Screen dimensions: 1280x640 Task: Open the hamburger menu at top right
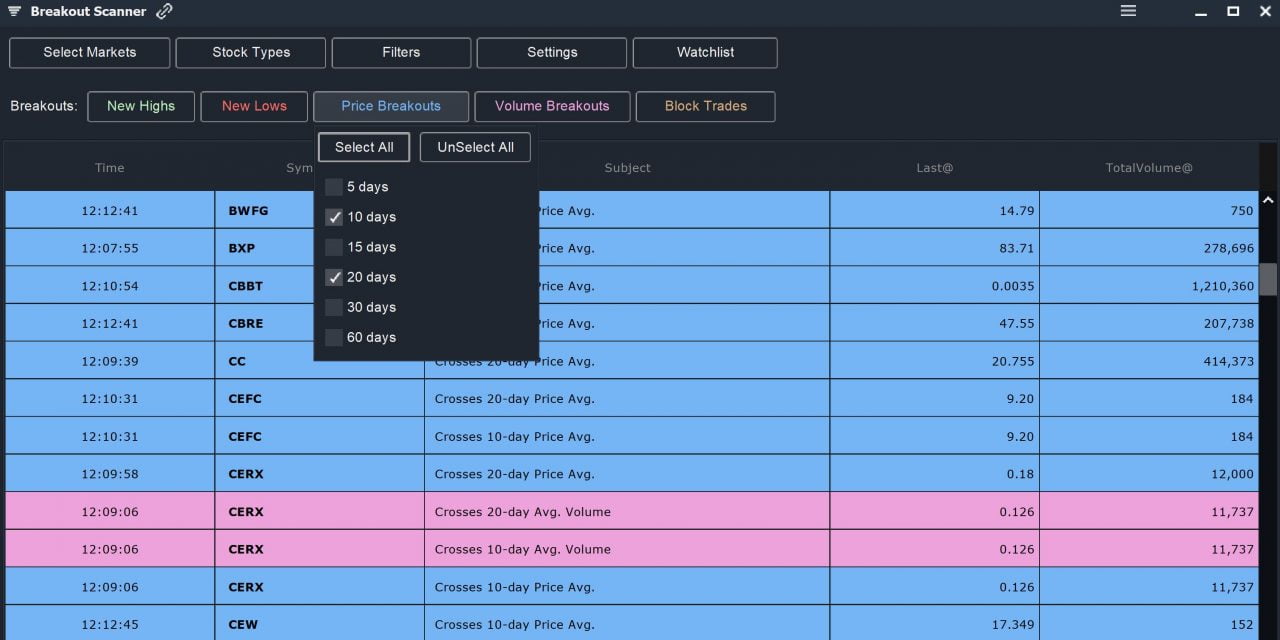(1128, 11)
